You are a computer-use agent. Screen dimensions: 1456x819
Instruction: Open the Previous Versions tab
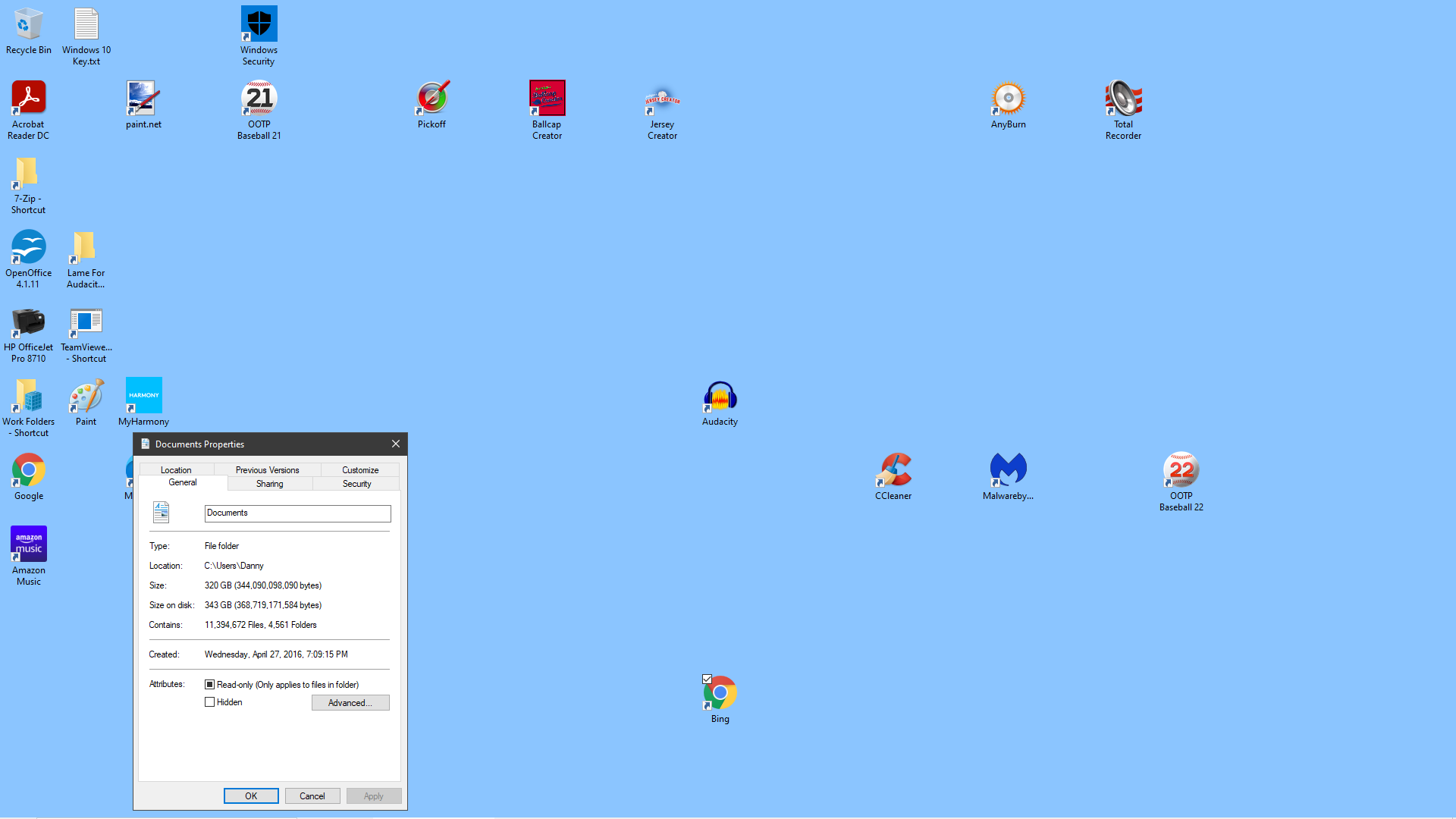click(267, 470)
